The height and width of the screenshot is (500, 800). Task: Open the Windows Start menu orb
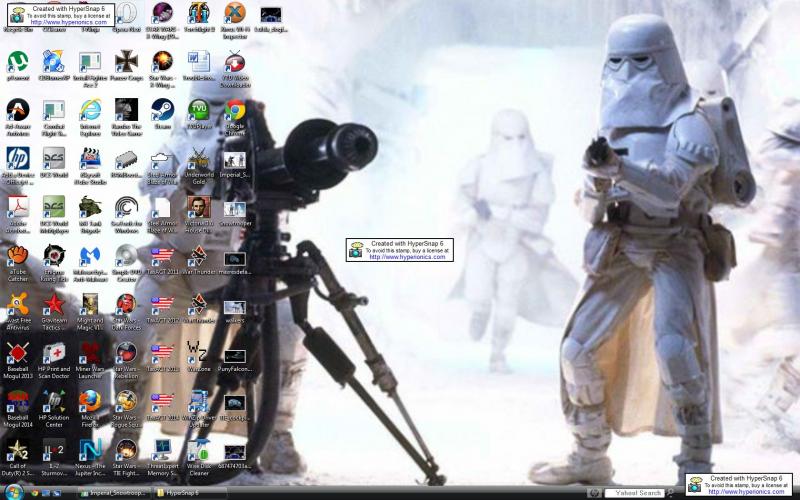tap(13, 493)
